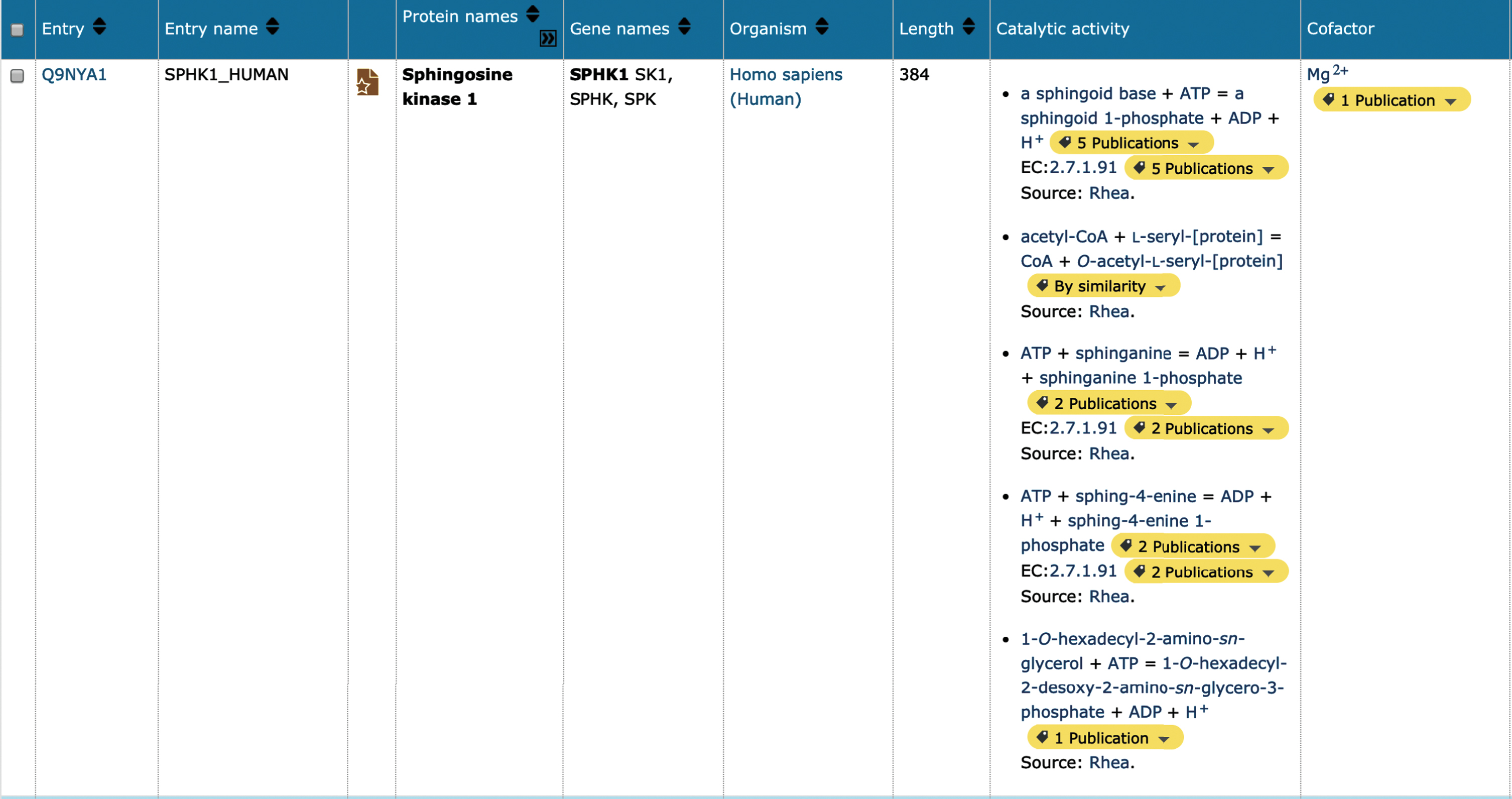Sort by Organism column arrows
The height and width of the screenshot is (799, 1512).
pyautogui.click(x=822, y=27)
